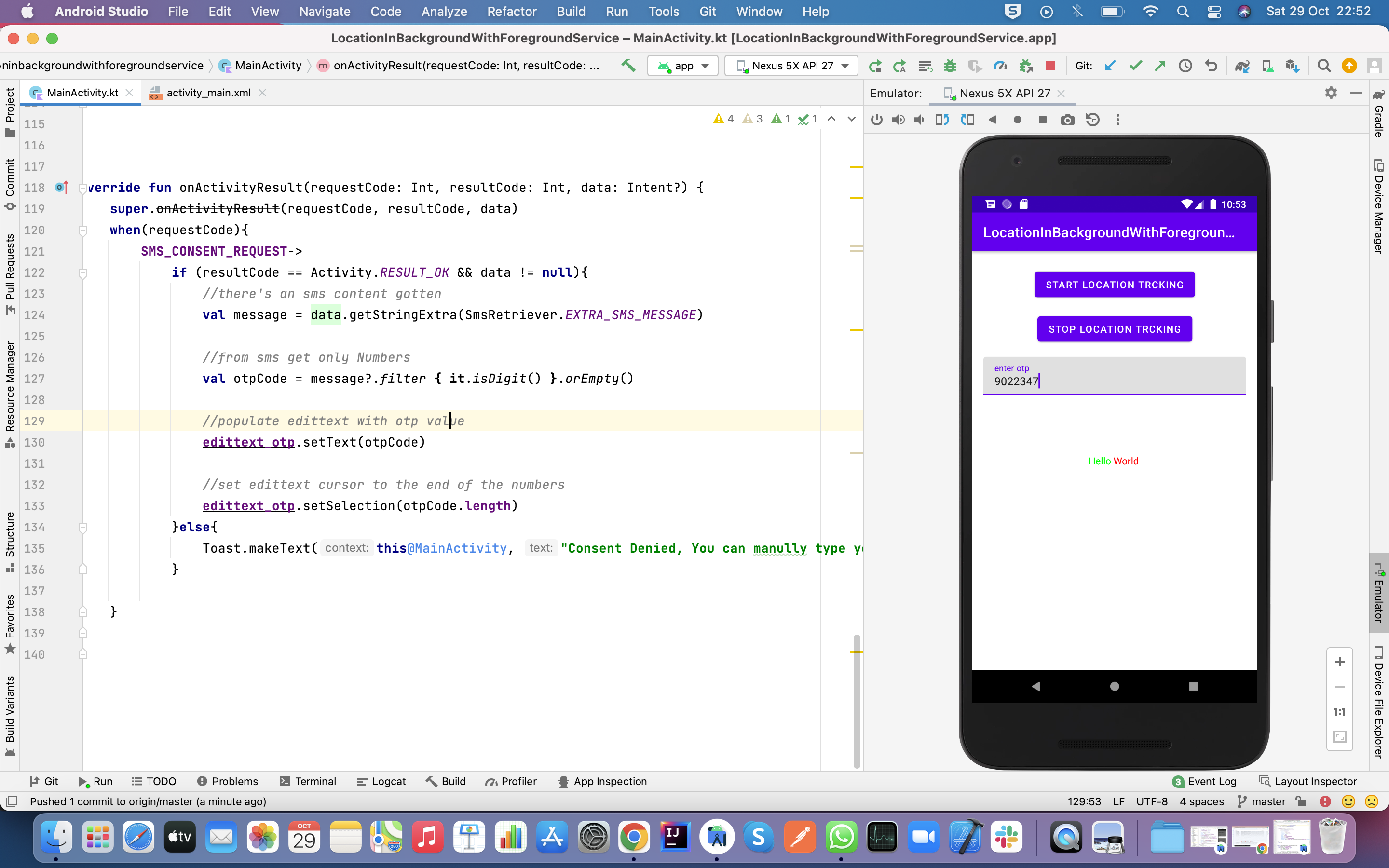Open emulator settings gear
This screenshot has height=868, width=1389.
pyautogui.click(x=1331, y=93)
